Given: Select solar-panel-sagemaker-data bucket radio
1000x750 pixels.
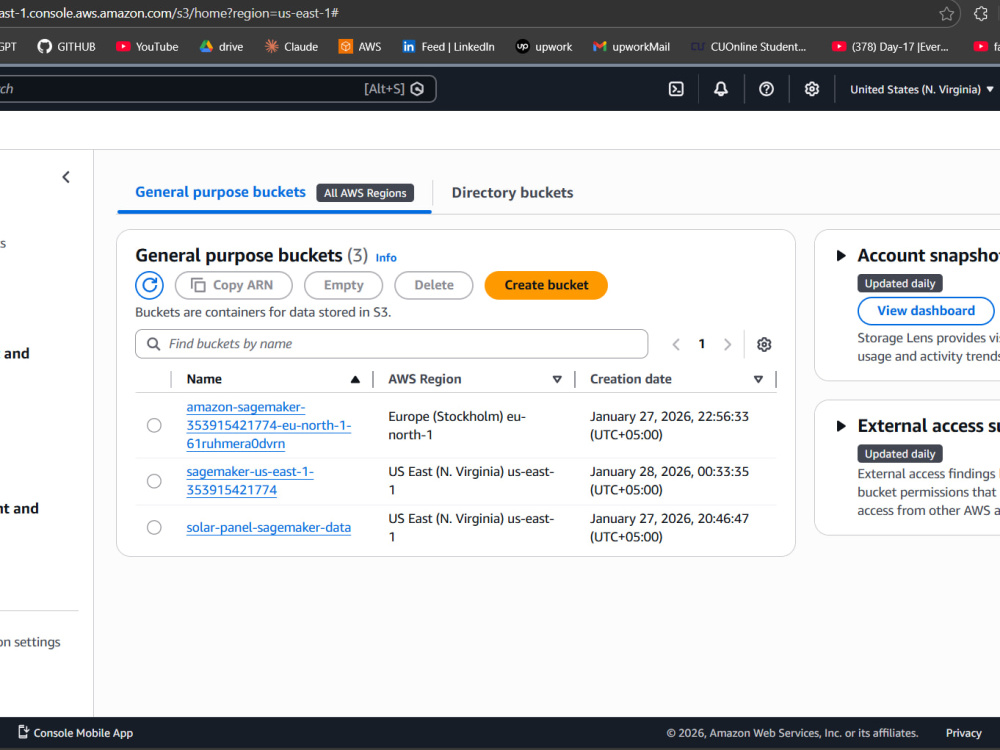Looking at the screenshot, I should click(x=154, y=527).
